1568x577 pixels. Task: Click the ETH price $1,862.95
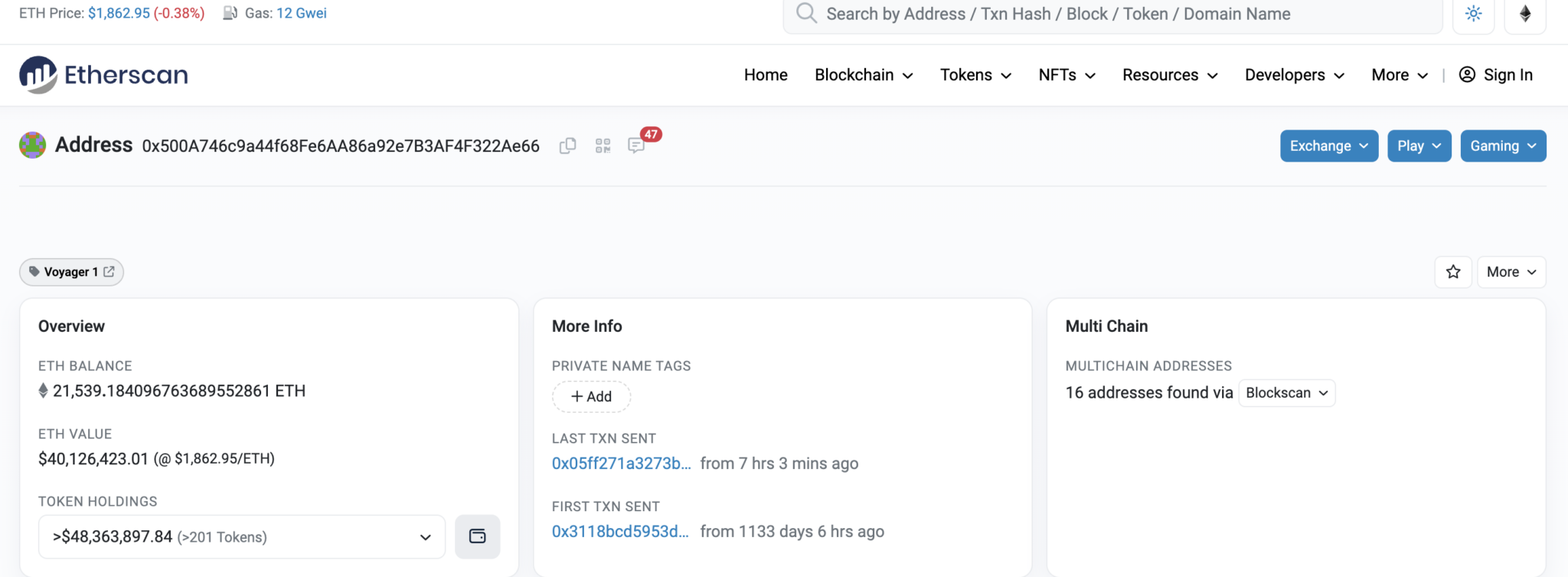pyautogui.click(x=119, y=13)
